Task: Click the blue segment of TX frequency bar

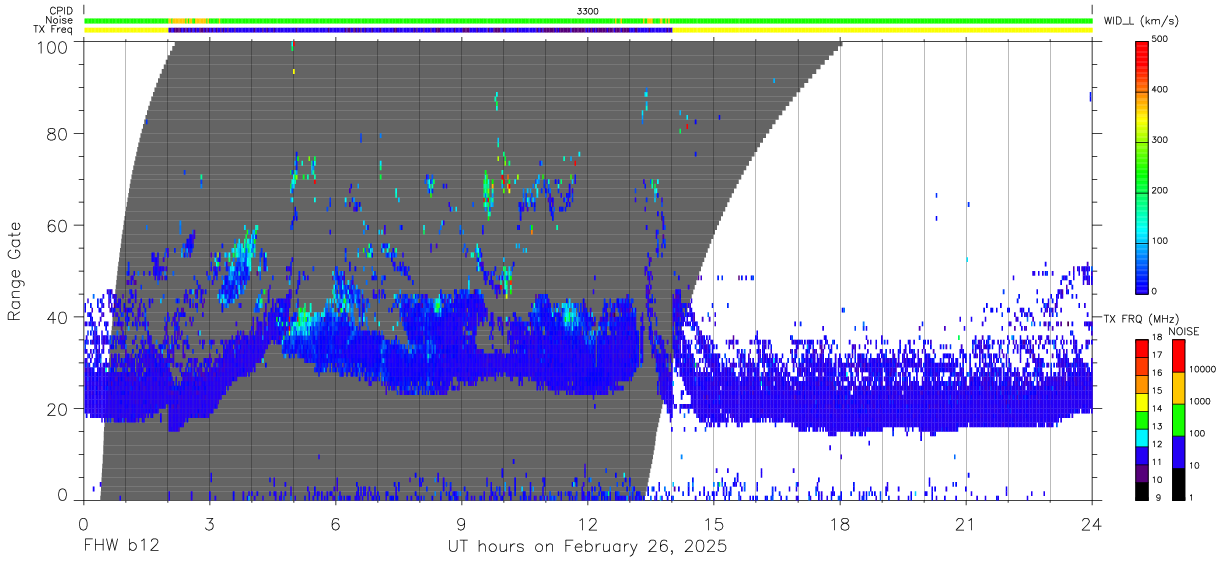Action: click(420, 30)
